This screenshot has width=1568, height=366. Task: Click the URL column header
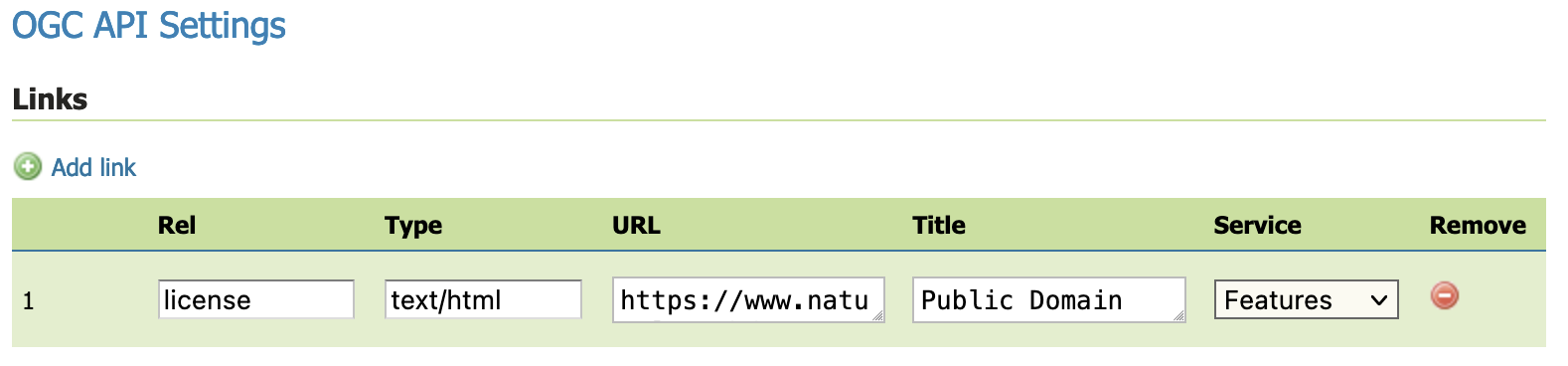636,226
